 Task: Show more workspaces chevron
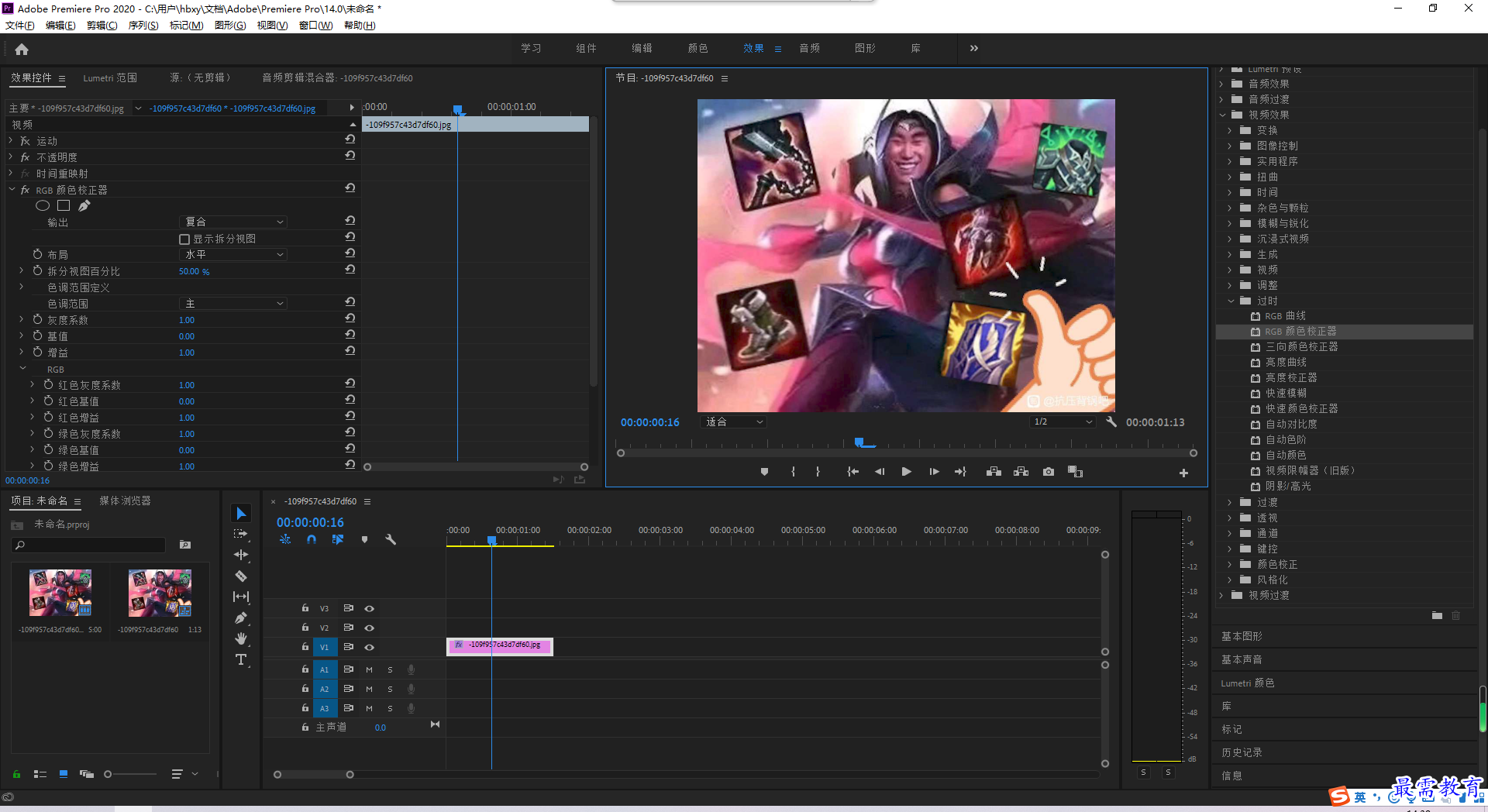973,48
